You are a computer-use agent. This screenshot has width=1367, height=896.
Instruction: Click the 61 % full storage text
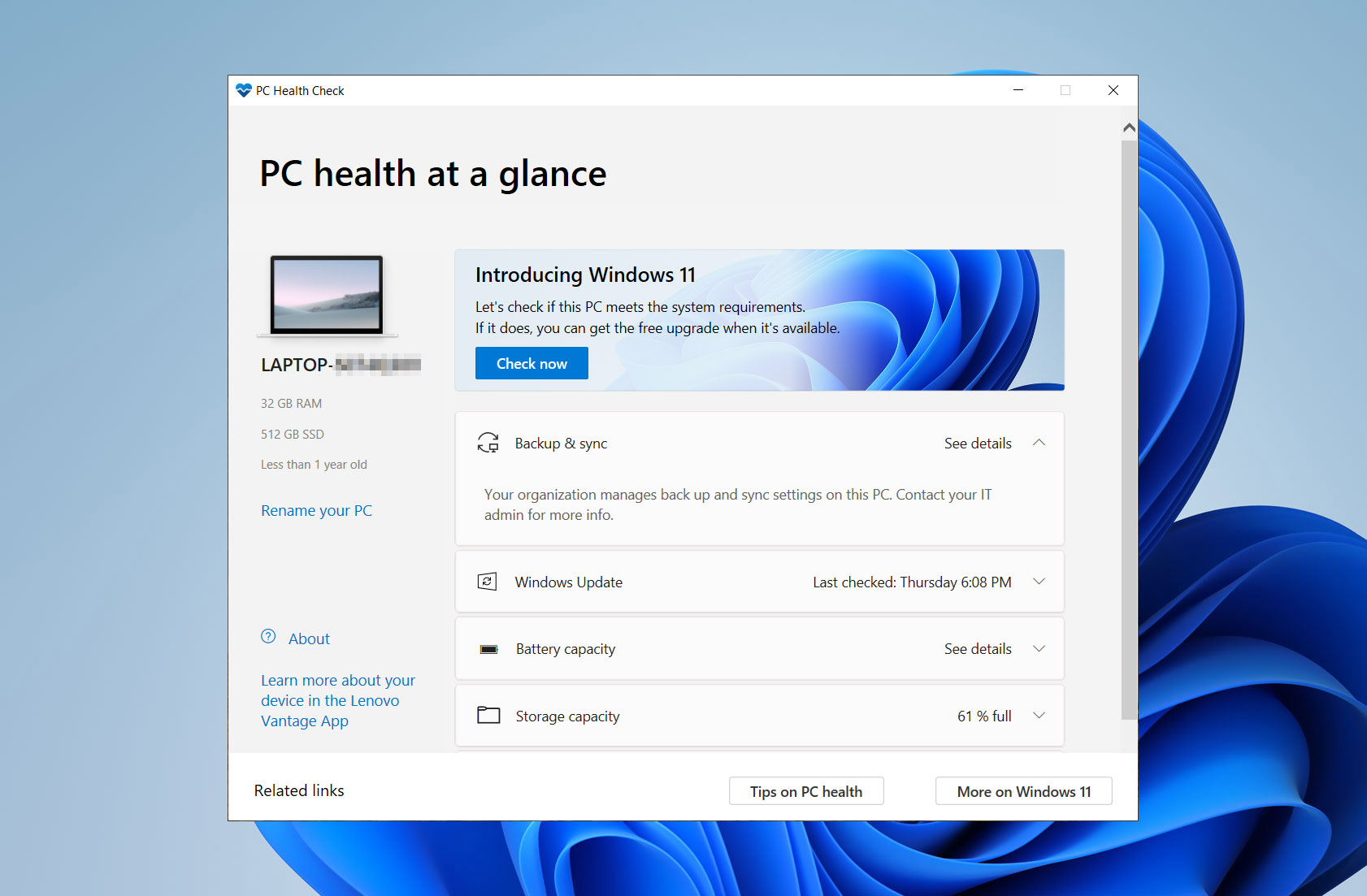984,716
